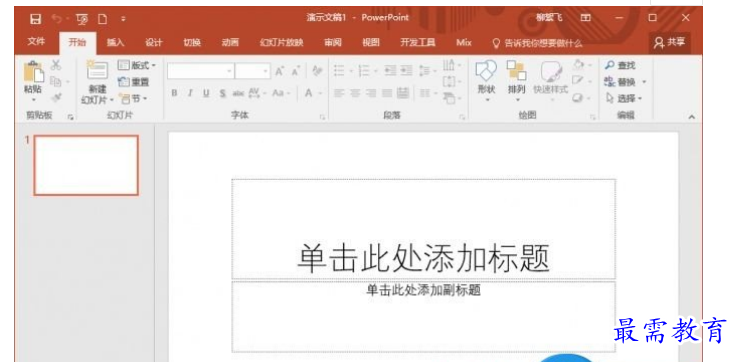
Task: Select slide 1 thumbnail
Action: pos(86,165)
